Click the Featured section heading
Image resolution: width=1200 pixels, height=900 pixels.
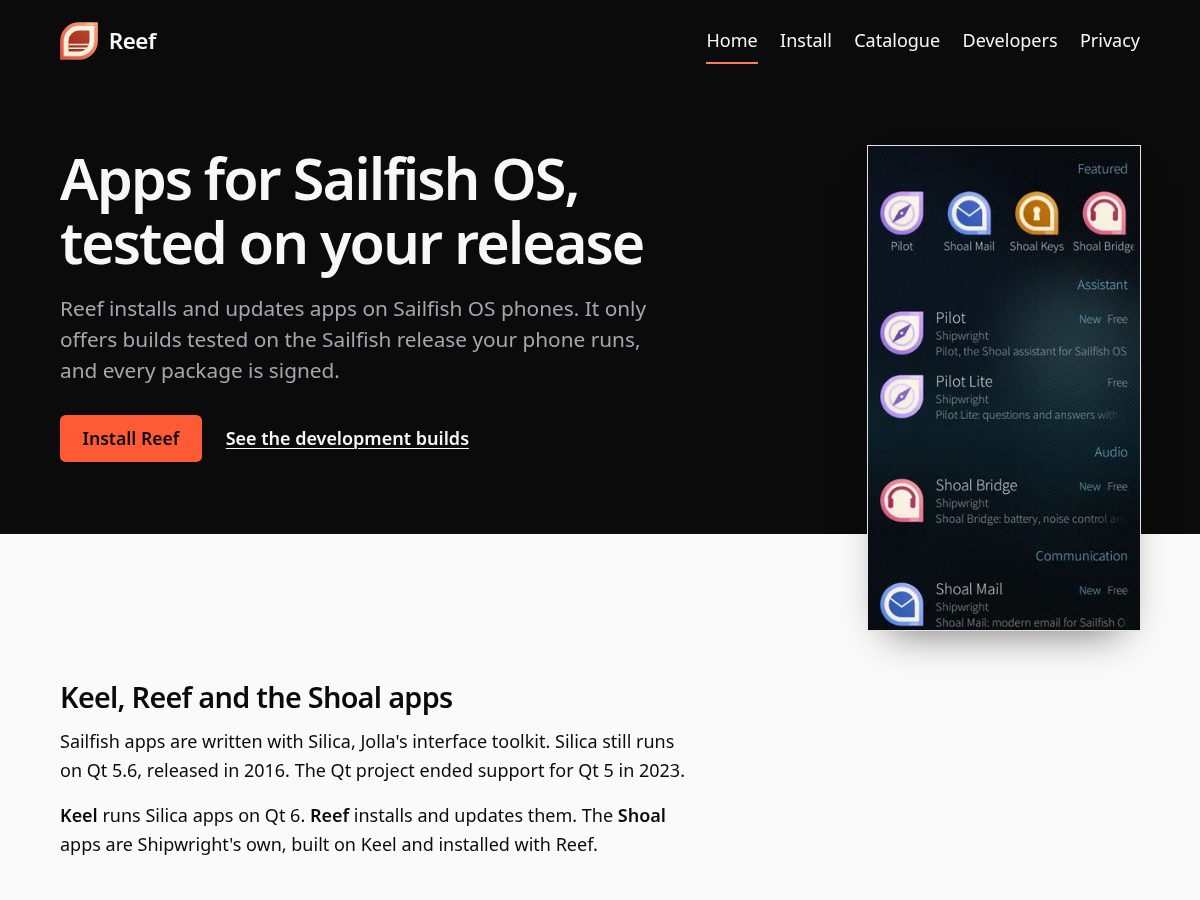[x=1102, y=169]
